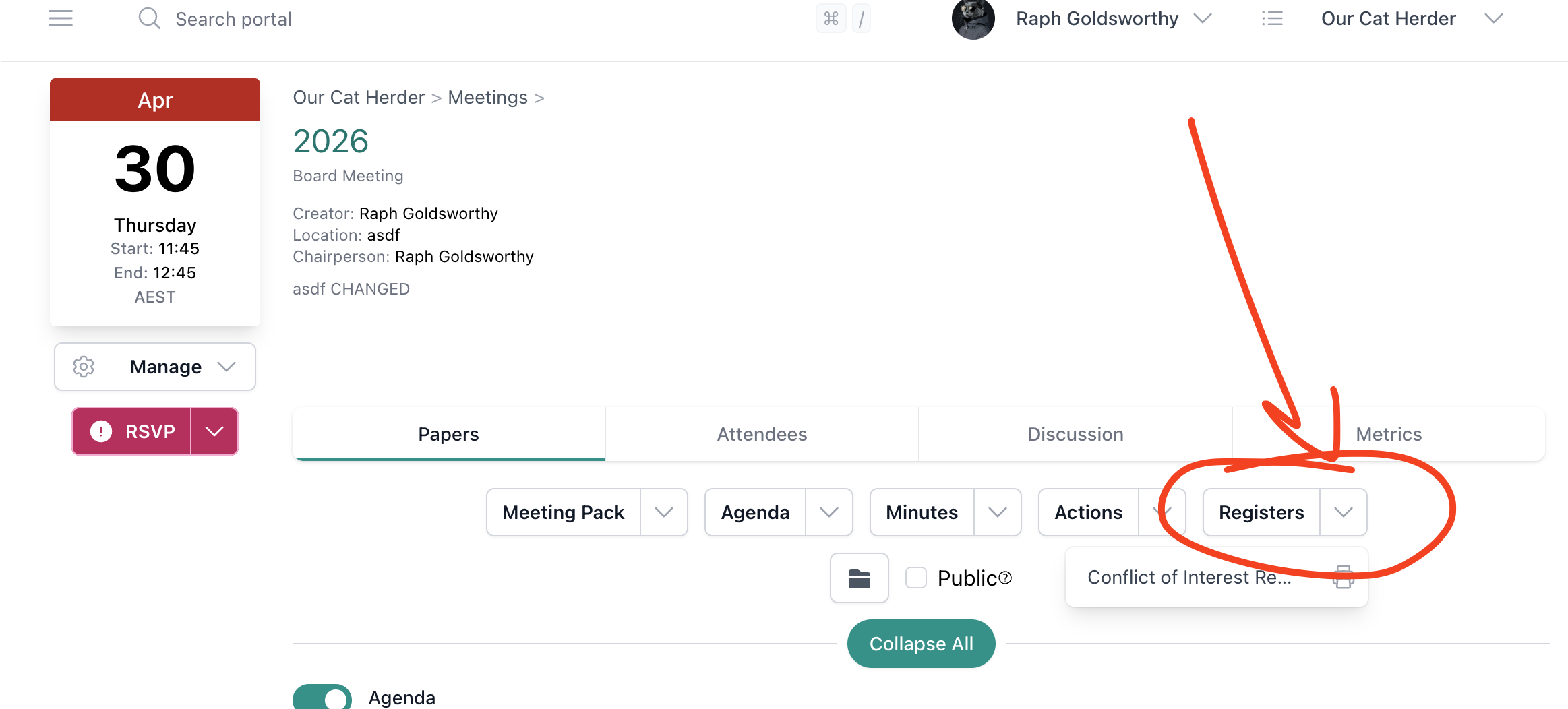Expand the Registers dropdown
Image resolution: width=1568 pixels, height=709 pixels.
click(1344, 512)
